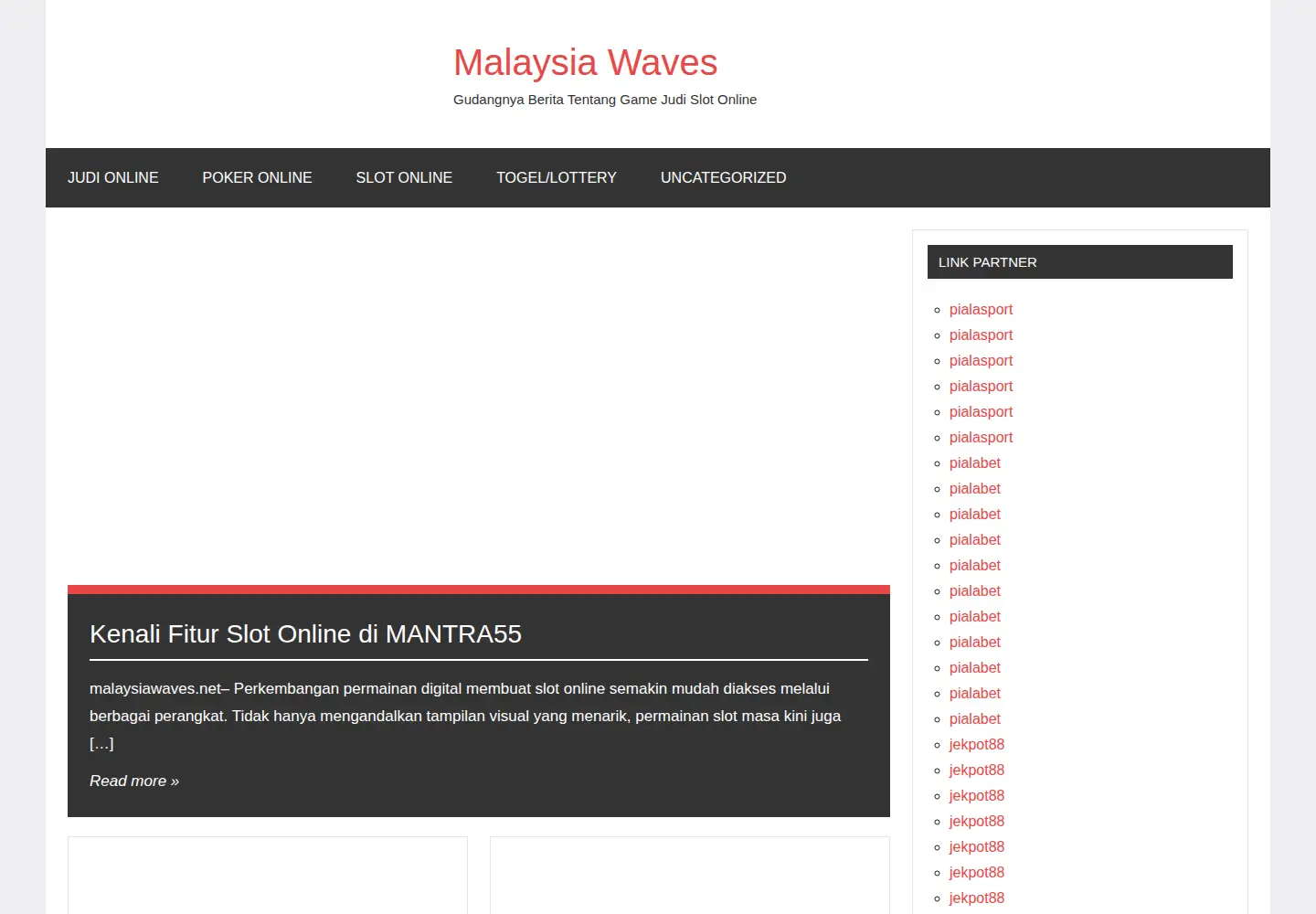Open the first pialasport link in Link Partner

[981, 309]
